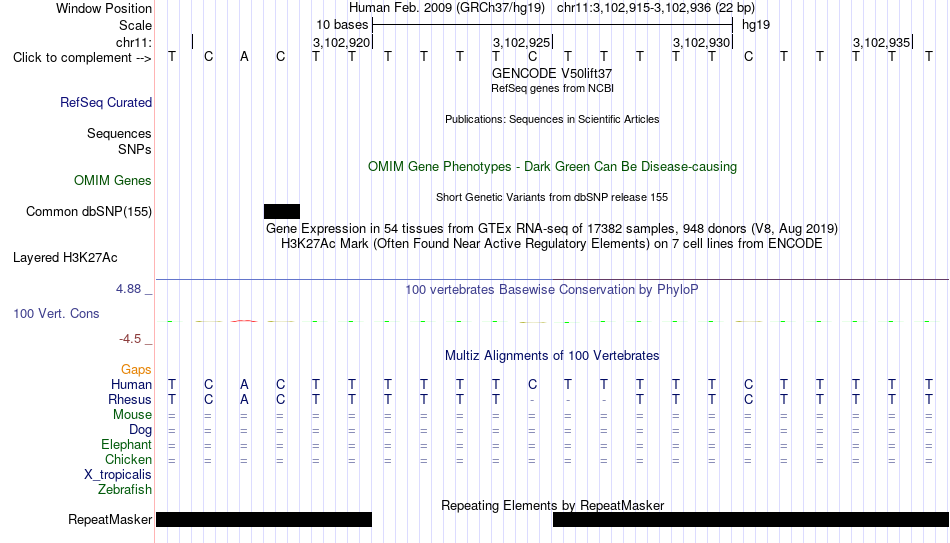The width and height of the screenshot is (950, 543).
Task: Click base A in the complement sequence row
Action: (x=244, y=57)
